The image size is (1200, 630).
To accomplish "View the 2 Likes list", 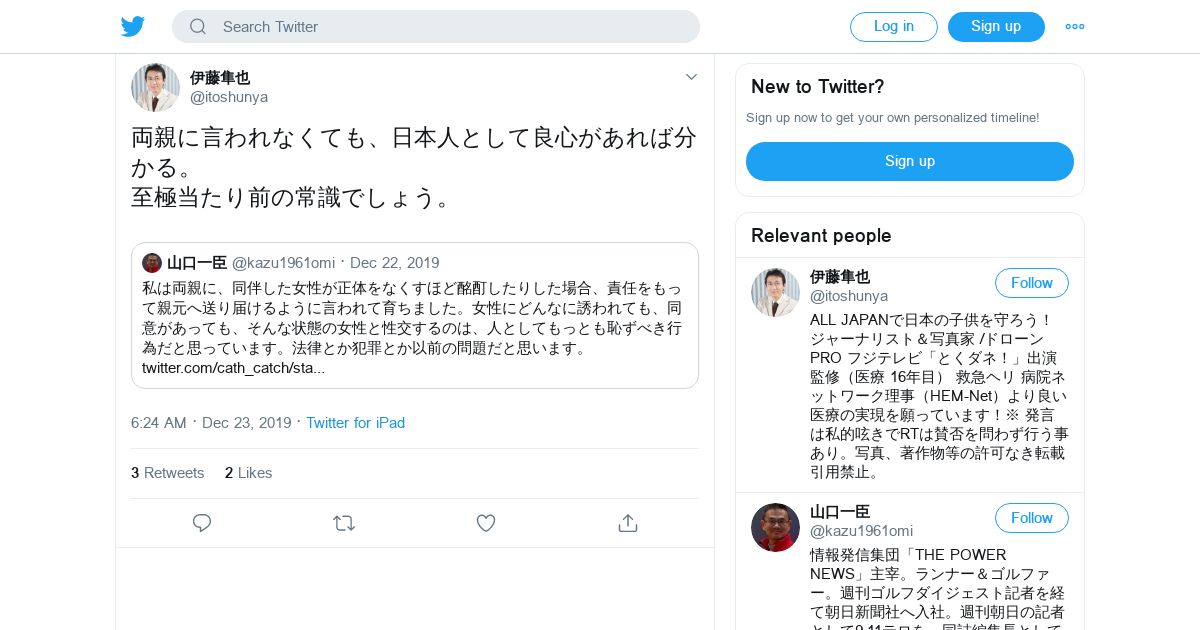I will 248,473.
